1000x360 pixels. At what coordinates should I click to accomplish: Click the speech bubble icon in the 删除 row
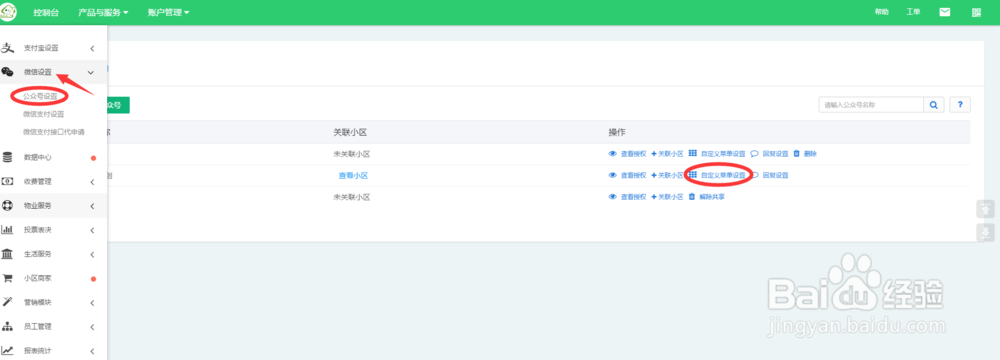point(754,154)
